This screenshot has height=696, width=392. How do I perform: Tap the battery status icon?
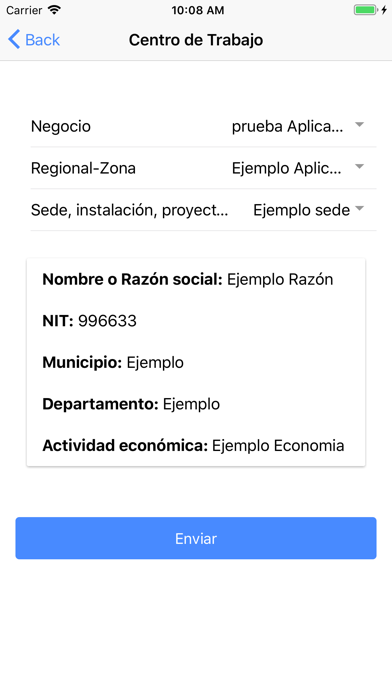[x=366, y=10]
